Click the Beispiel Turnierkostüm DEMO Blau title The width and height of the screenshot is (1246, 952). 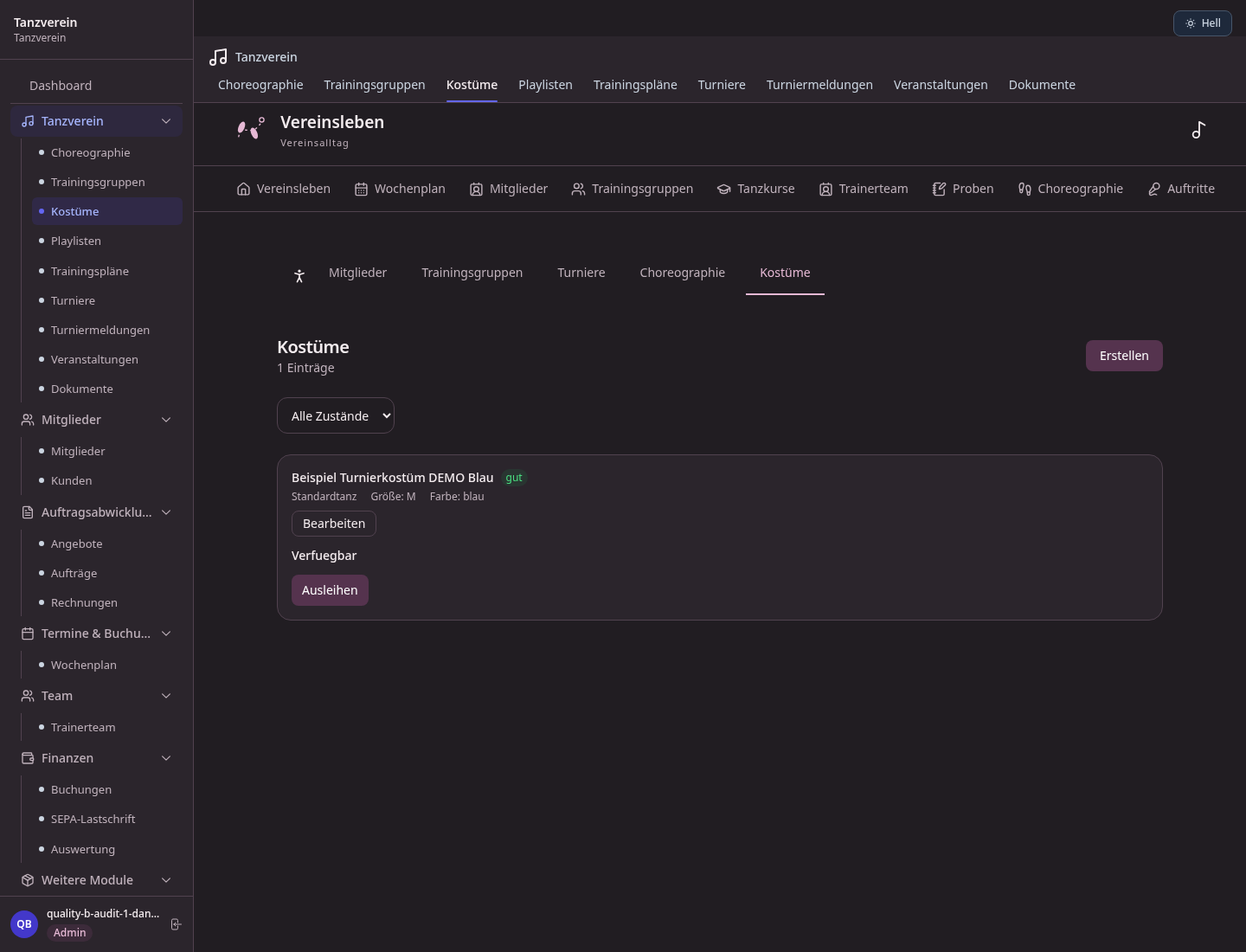click(393, 478)
